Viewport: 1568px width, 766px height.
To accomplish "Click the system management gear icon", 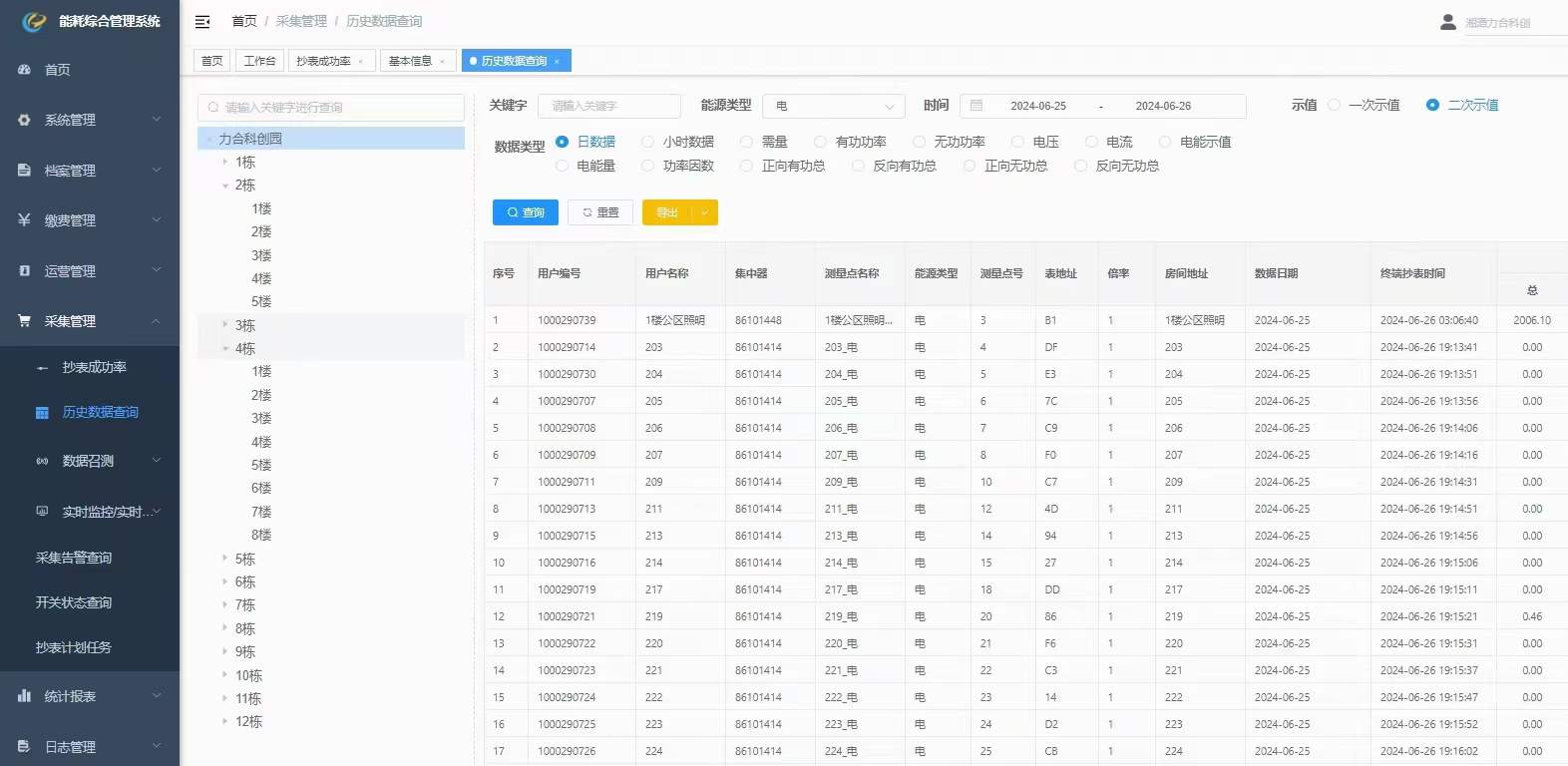I will (x=25, y=120).
